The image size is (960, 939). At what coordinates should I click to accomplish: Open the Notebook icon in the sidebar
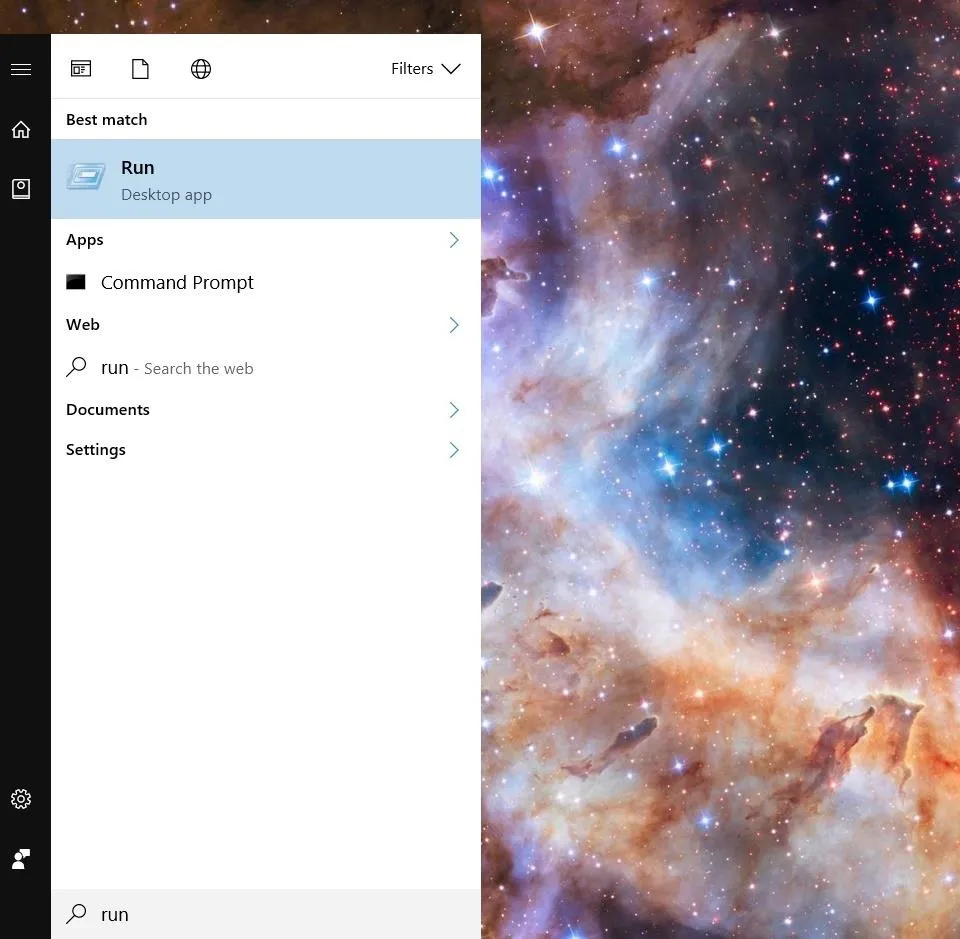click(x=21, y=189)
